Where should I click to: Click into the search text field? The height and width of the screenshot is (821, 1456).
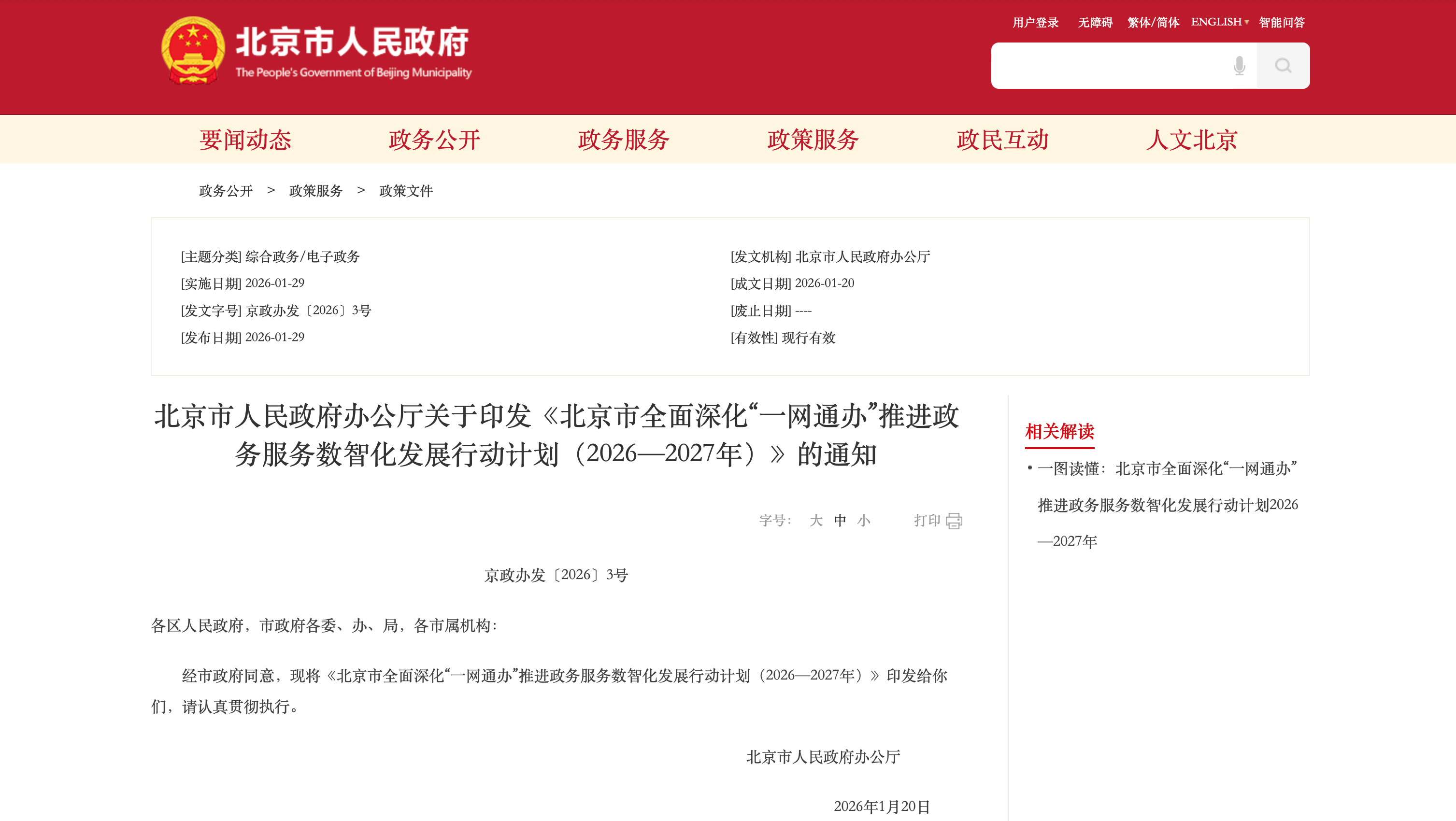tap(1108, 66)
